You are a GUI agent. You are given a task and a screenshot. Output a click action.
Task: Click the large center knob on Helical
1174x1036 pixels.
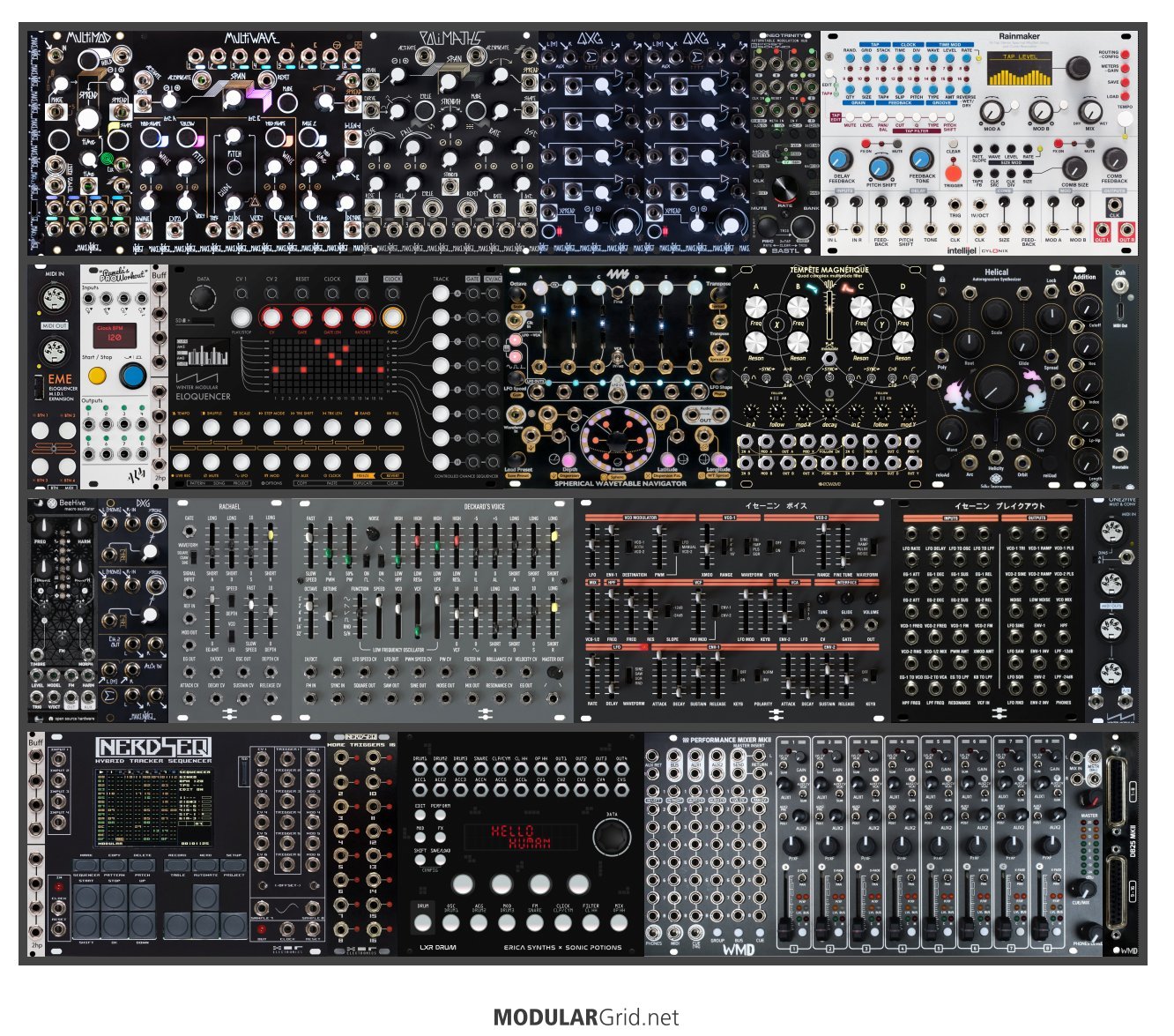[996, 385]
